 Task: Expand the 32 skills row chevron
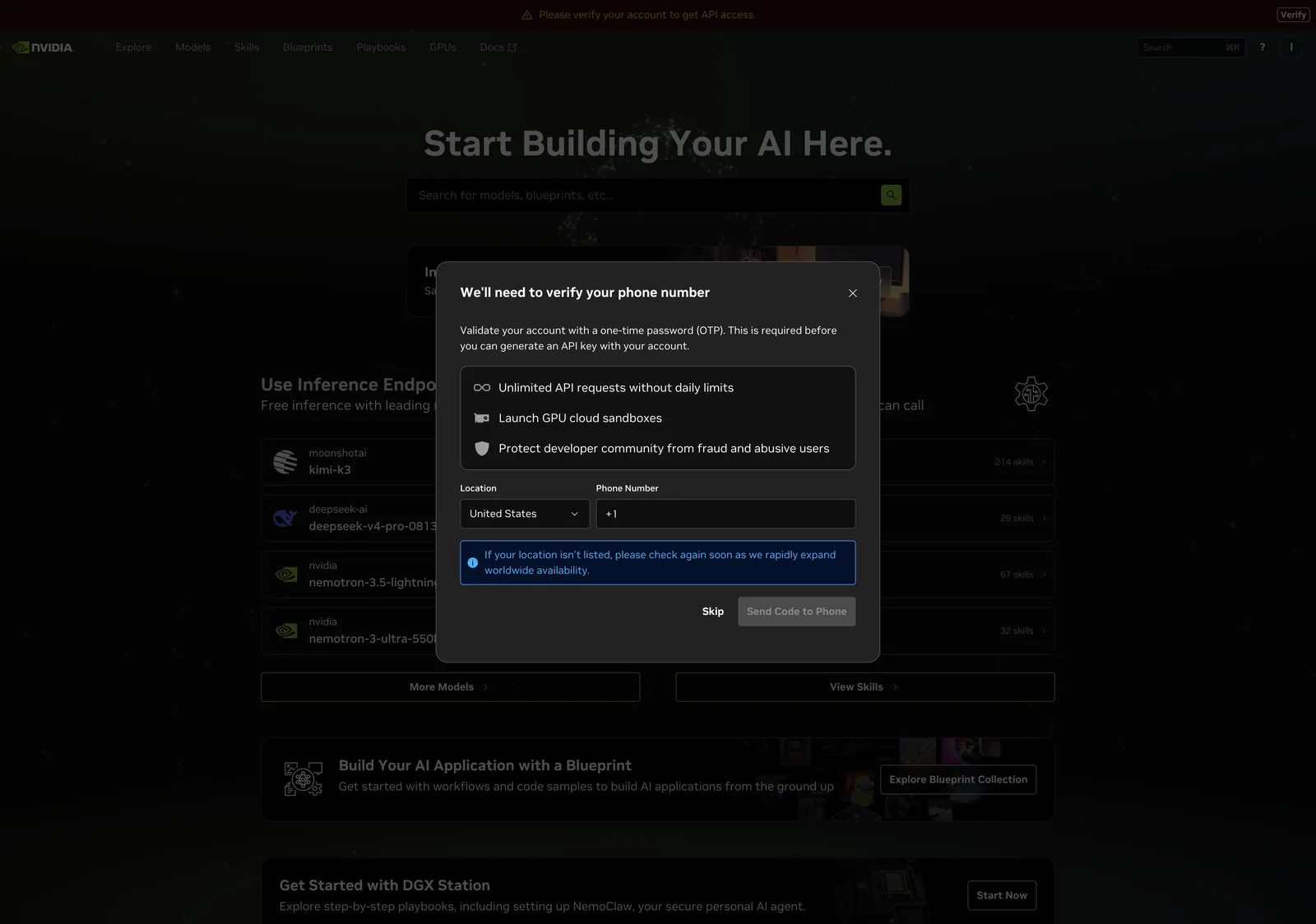pos(1044,631)
